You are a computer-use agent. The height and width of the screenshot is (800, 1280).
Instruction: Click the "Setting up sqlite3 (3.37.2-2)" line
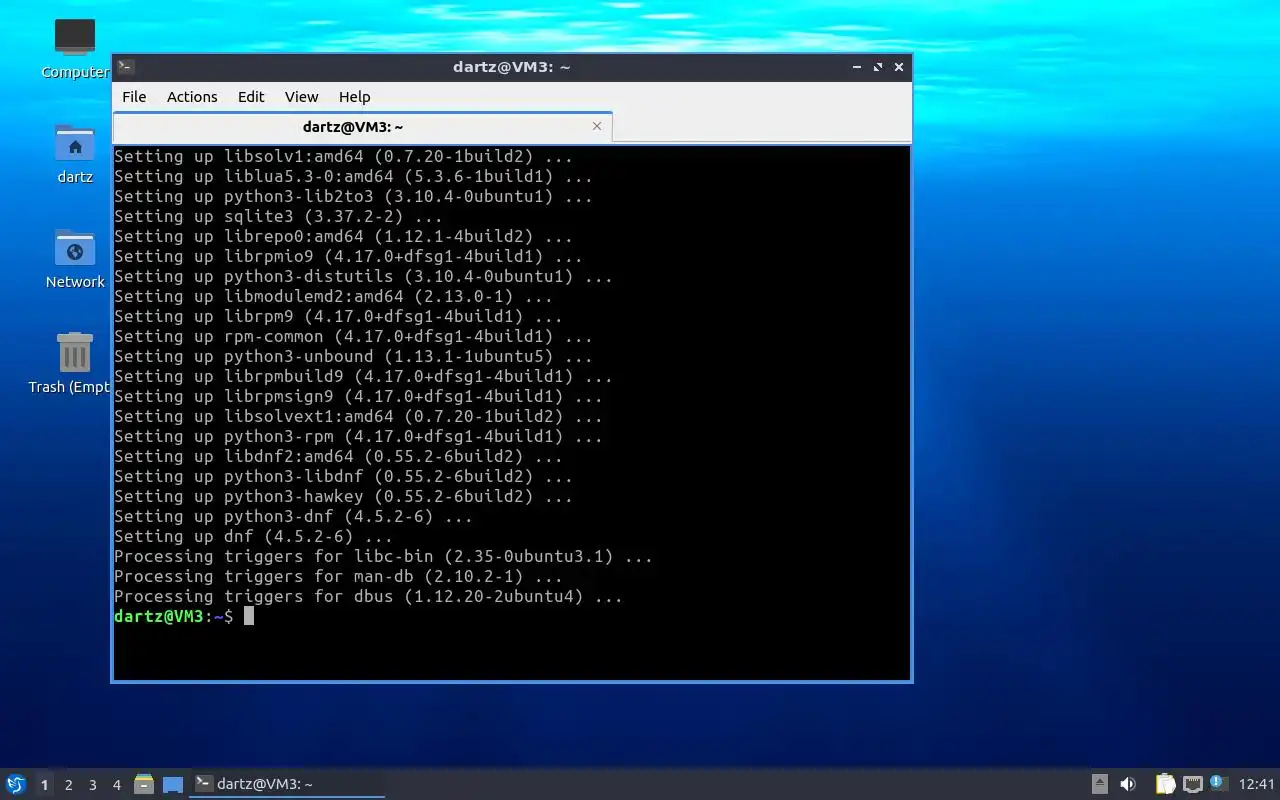tap(278, 216)
